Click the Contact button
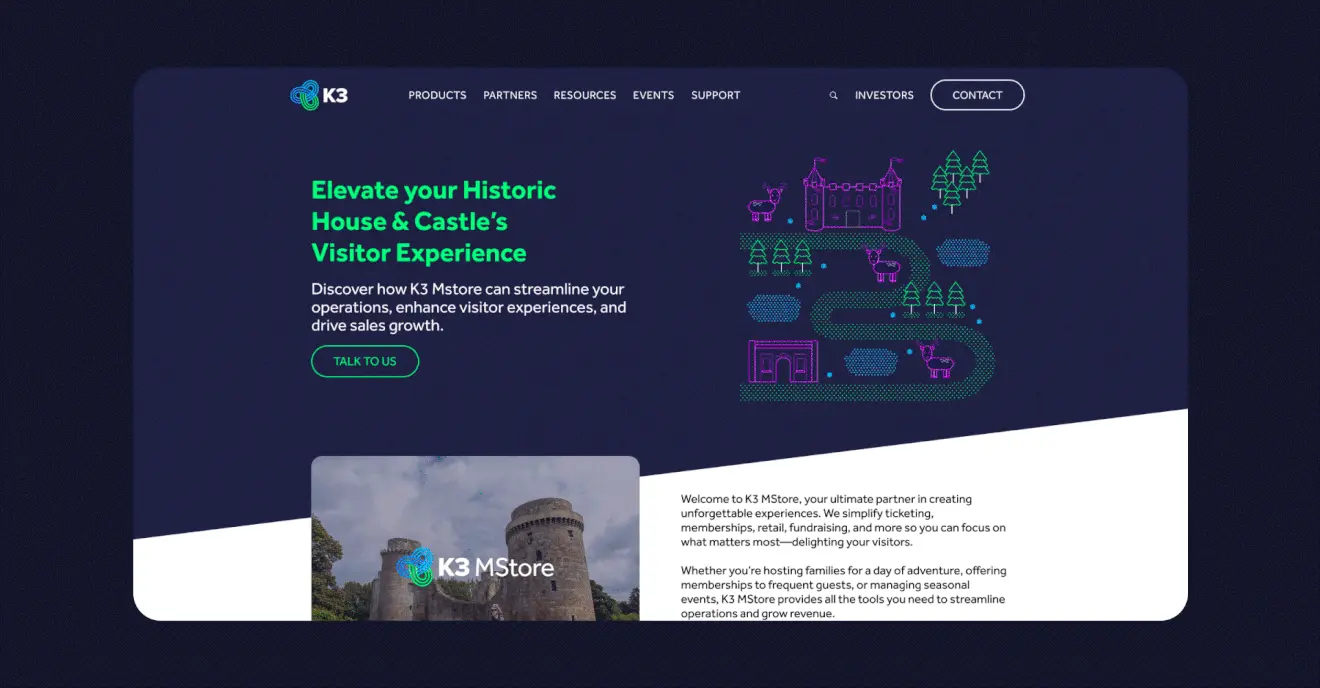Image resolution: width=1320 pixels, height=688 pixels. coord(977,95)
